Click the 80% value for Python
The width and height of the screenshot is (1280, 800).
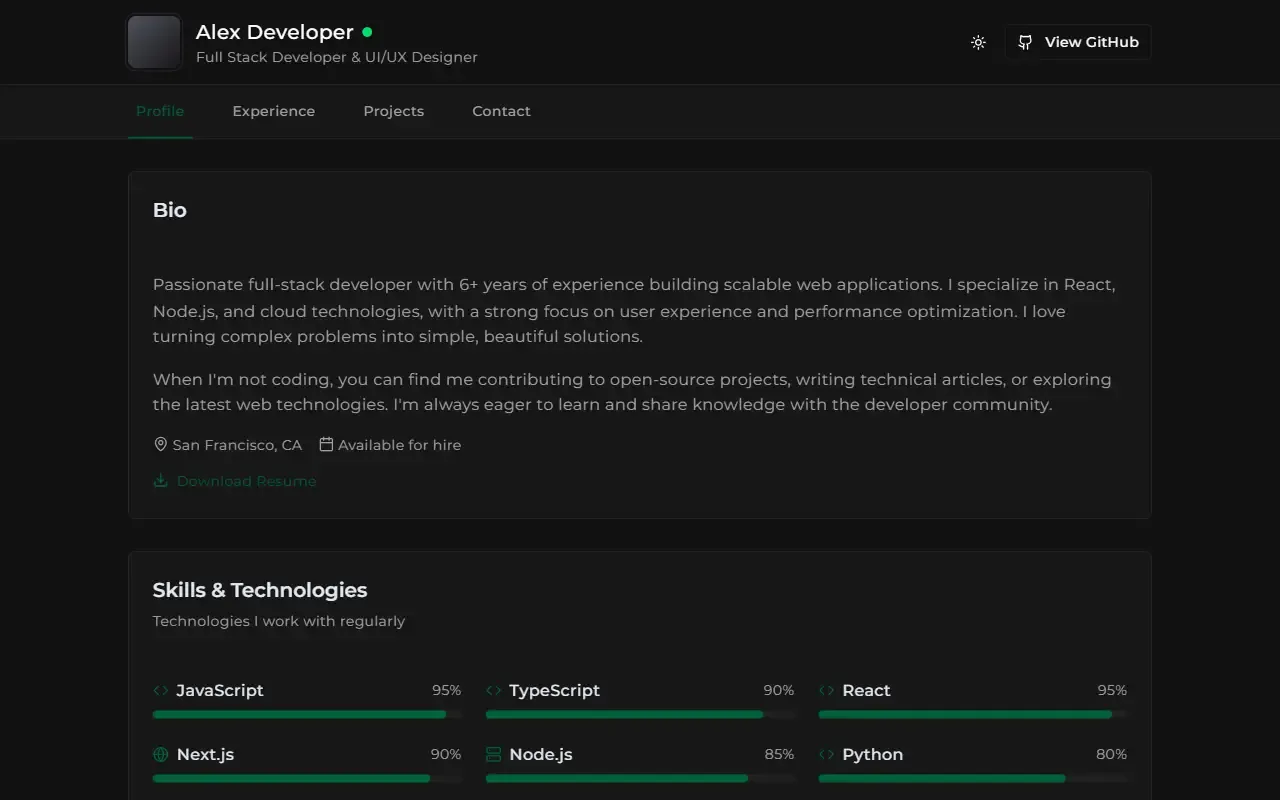(x=1111, y=754)
